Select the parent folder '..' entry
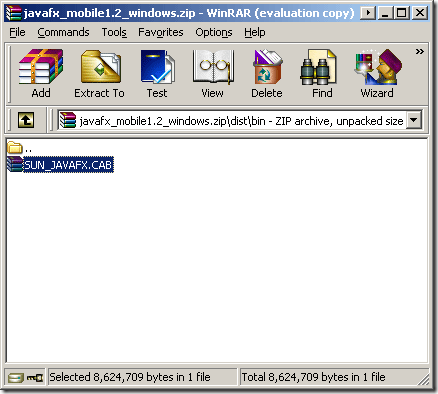The width and height of the screenshot is (438, 394). click(20, 148)
